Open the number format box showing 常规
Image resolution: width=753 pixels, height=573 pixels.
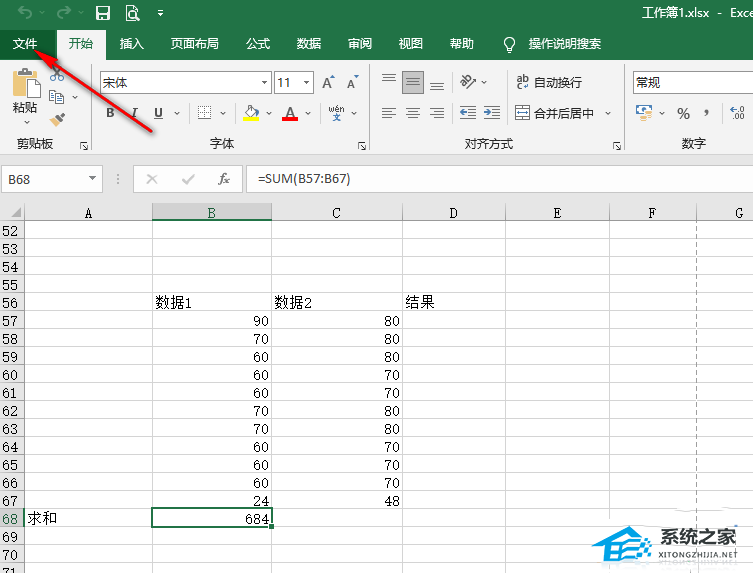tap(693, 83)
